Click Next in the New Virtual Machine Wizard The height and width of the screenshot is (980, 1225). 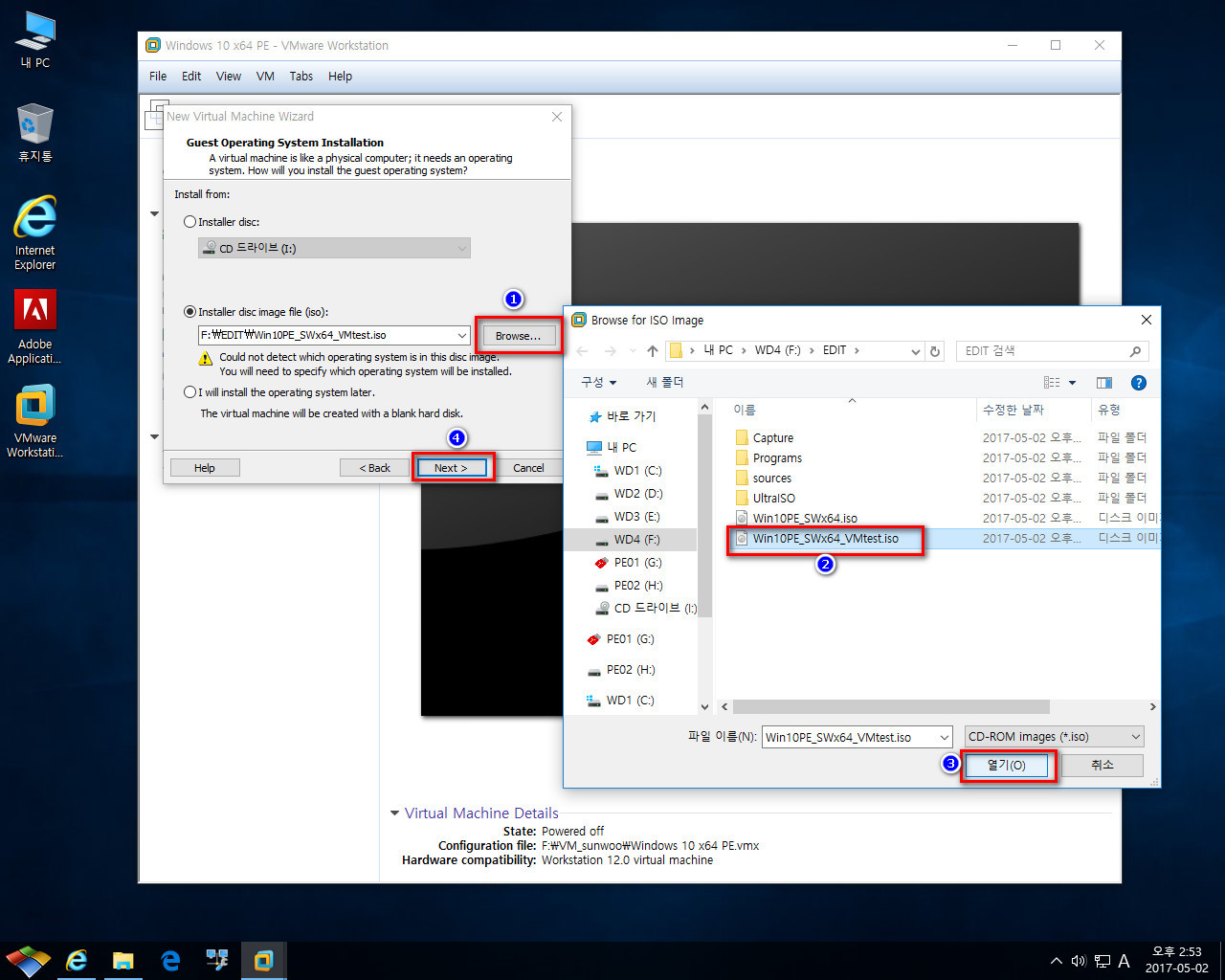pyautogui.click(x=451, y=468)
